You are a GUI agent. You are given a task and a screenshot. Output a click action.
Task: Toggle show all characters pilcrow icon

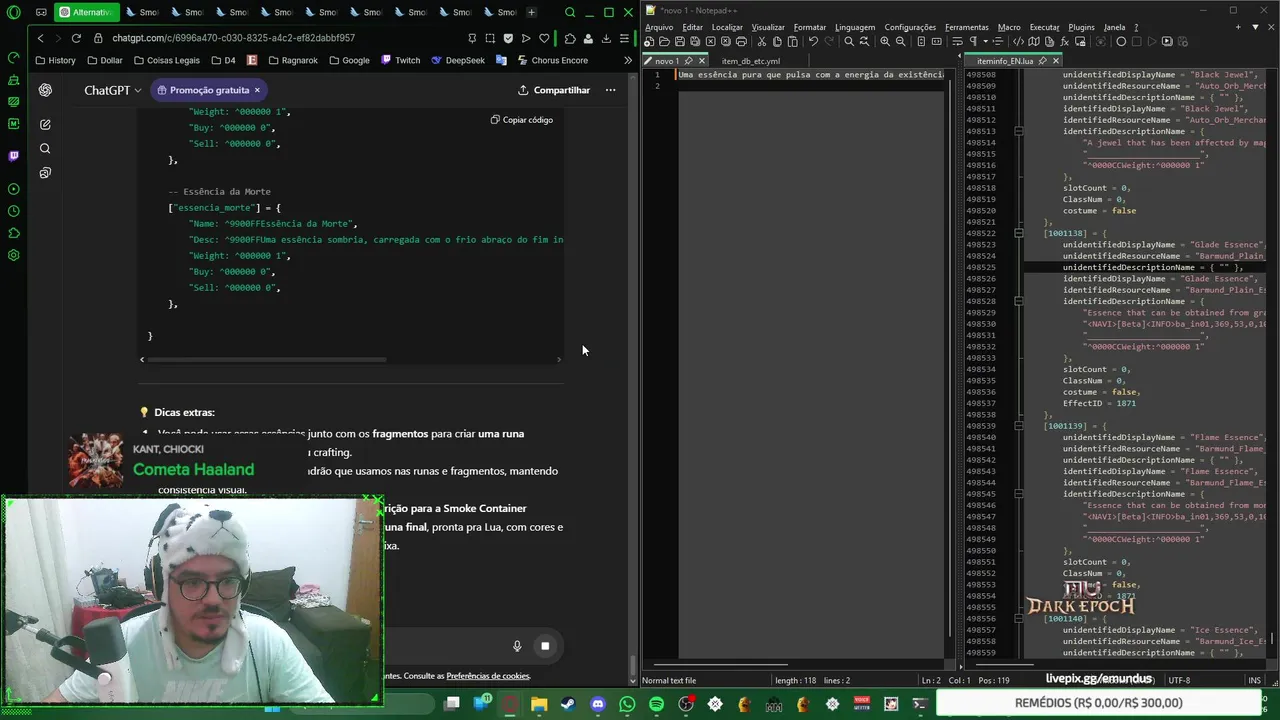click(973, 42)
